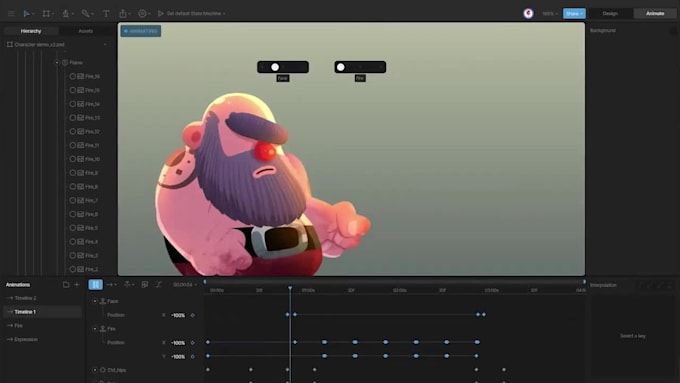
Task: Create new animation folder icon
Action: [66, 285]
